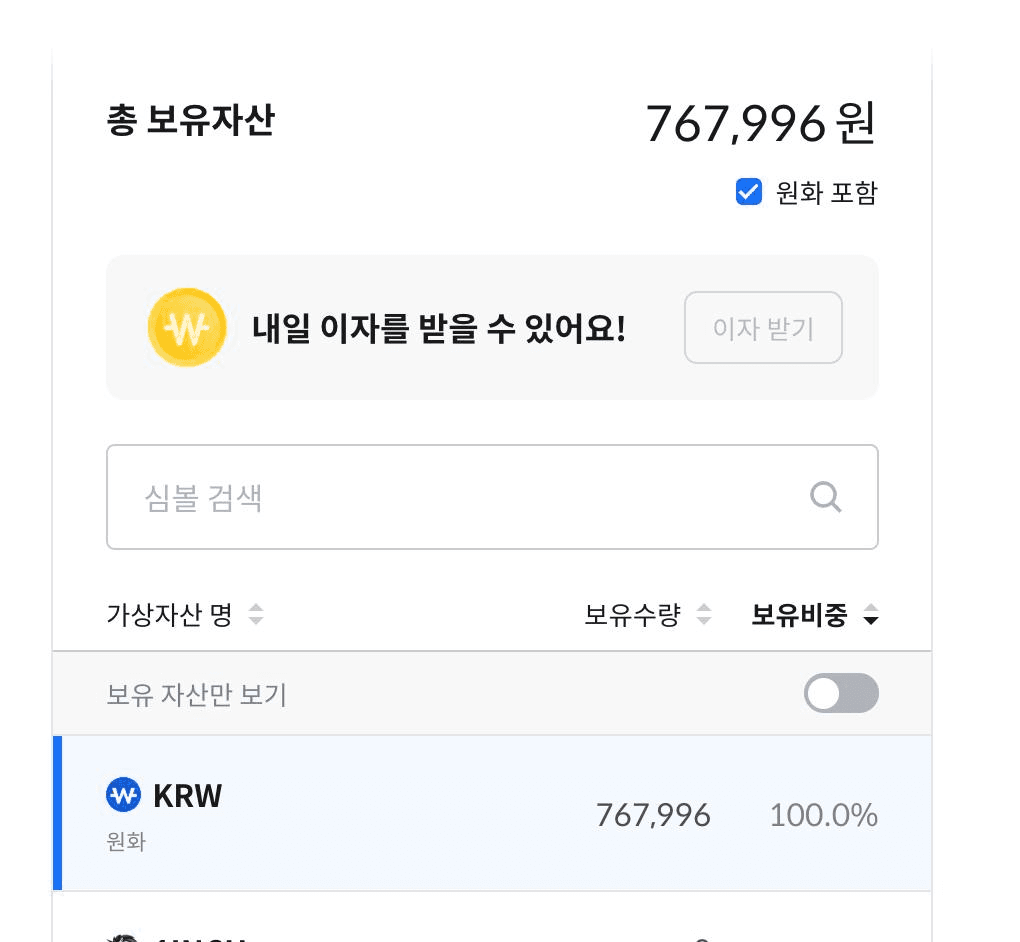
Task: Click the 767,996원 total asset amount
Action: pyautogui.click(x=762, y=122)
